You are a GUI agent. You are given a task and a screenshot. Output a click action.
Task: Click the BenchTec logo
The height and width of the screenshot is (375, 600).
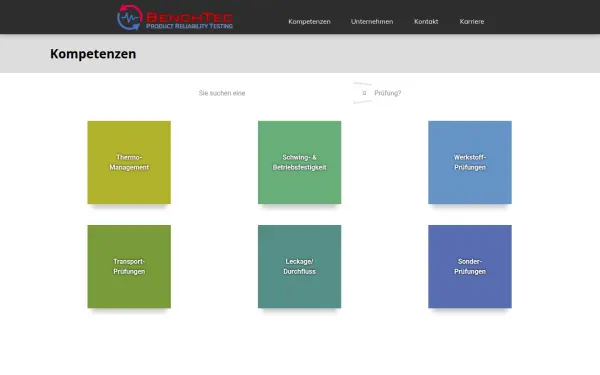(x=175, y=17)
